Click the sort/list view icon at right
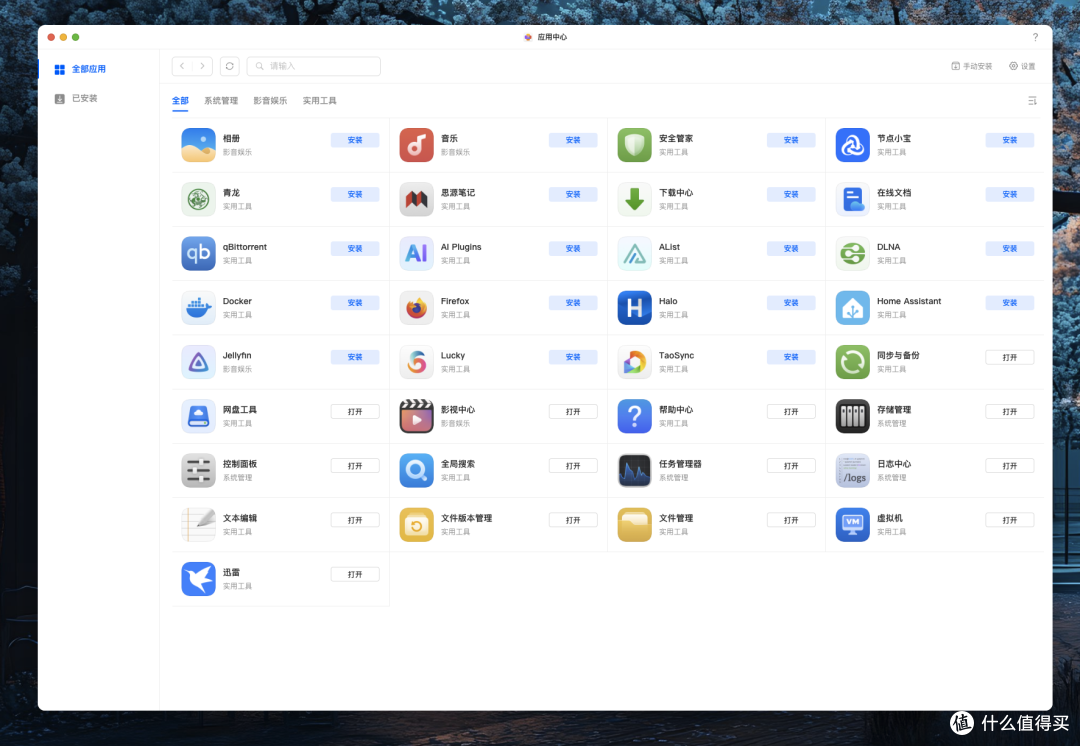 (1032, 101)
